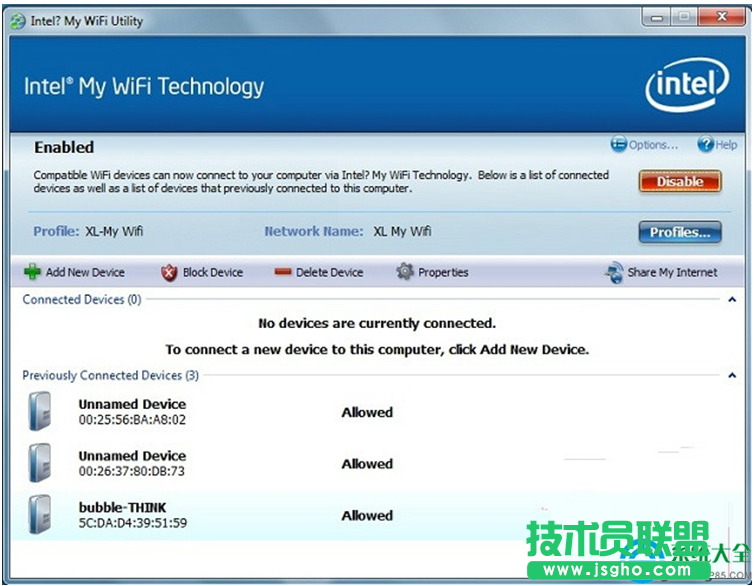The width and height of the screenshot is (754, 586).
Task: Click the Block Device shield icon
Action: 169,272
